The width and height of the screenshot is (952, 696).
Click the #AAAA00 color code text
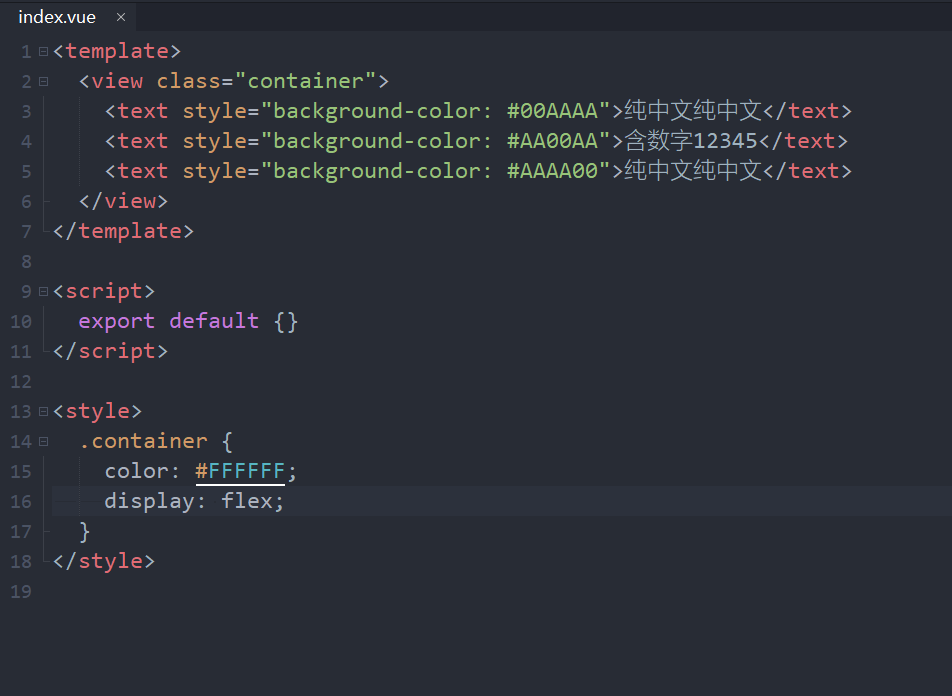click(552, 171)
